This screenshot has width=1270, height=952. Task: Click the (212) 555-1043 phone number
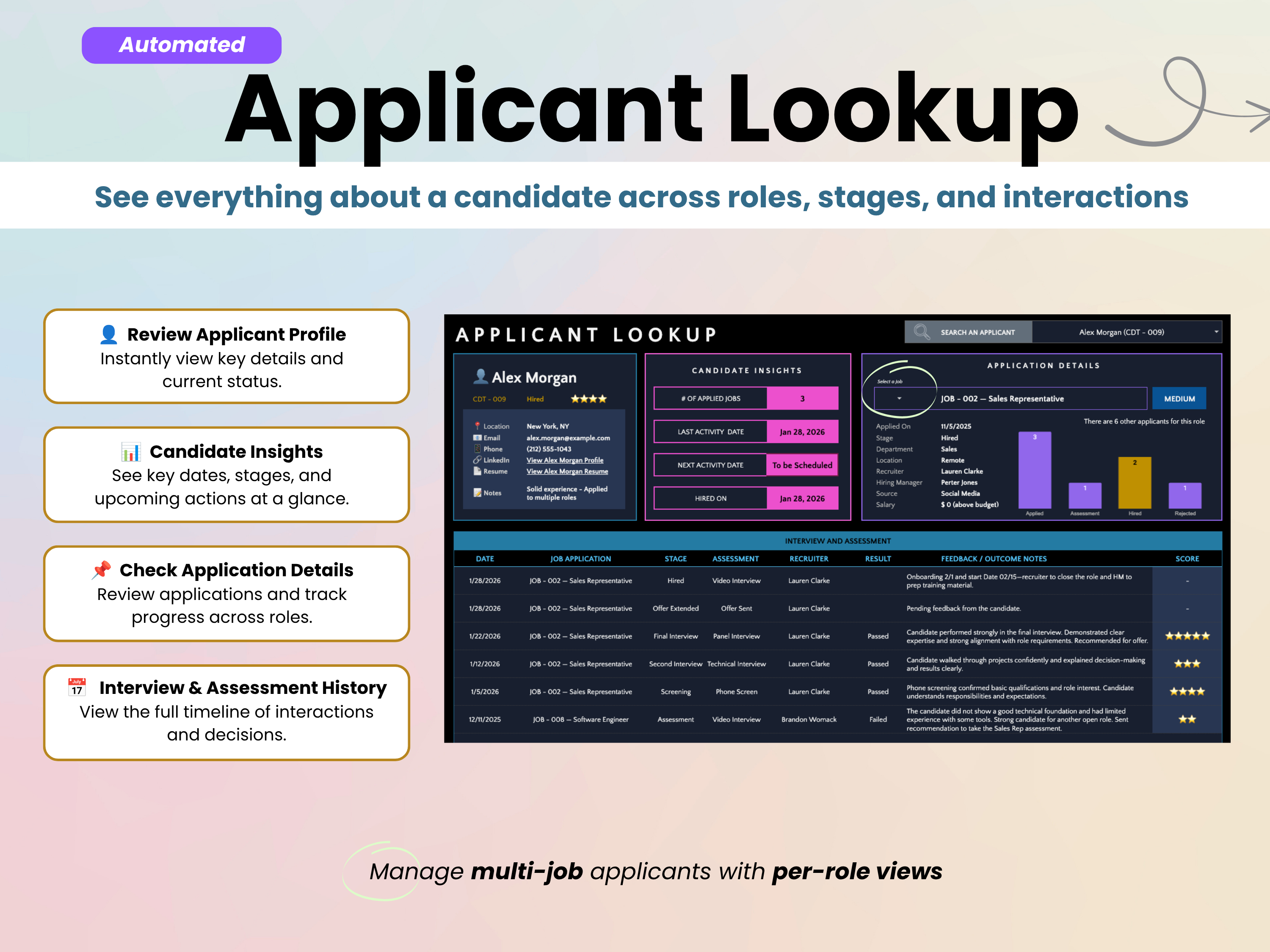coord(549,449)
